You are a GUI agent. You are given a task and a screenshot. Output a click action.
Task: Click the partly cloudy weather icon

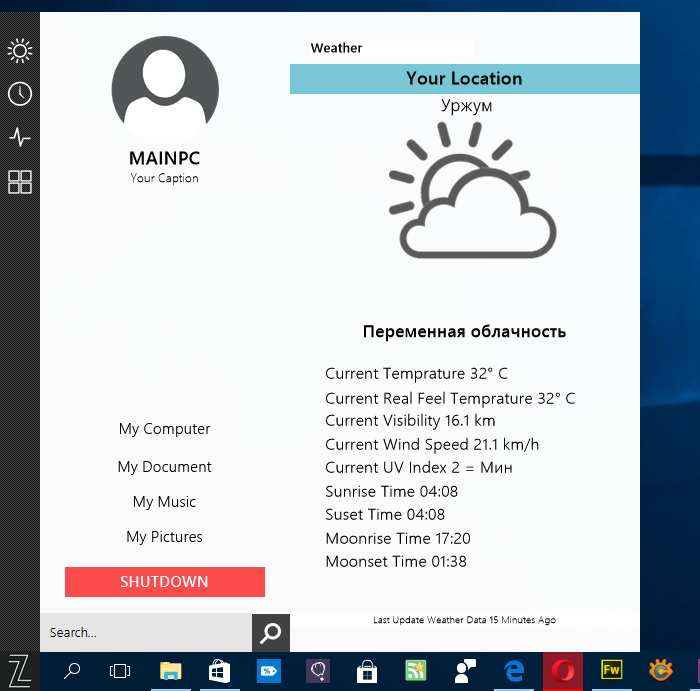click(473, 190)
